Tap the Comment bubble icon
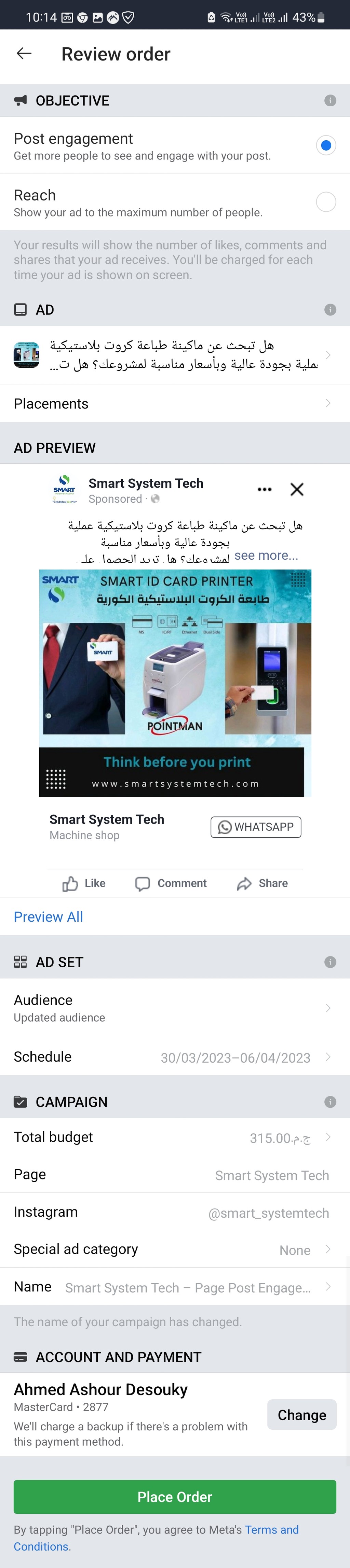Screen dimensions: 350x1568 (143, 884)
